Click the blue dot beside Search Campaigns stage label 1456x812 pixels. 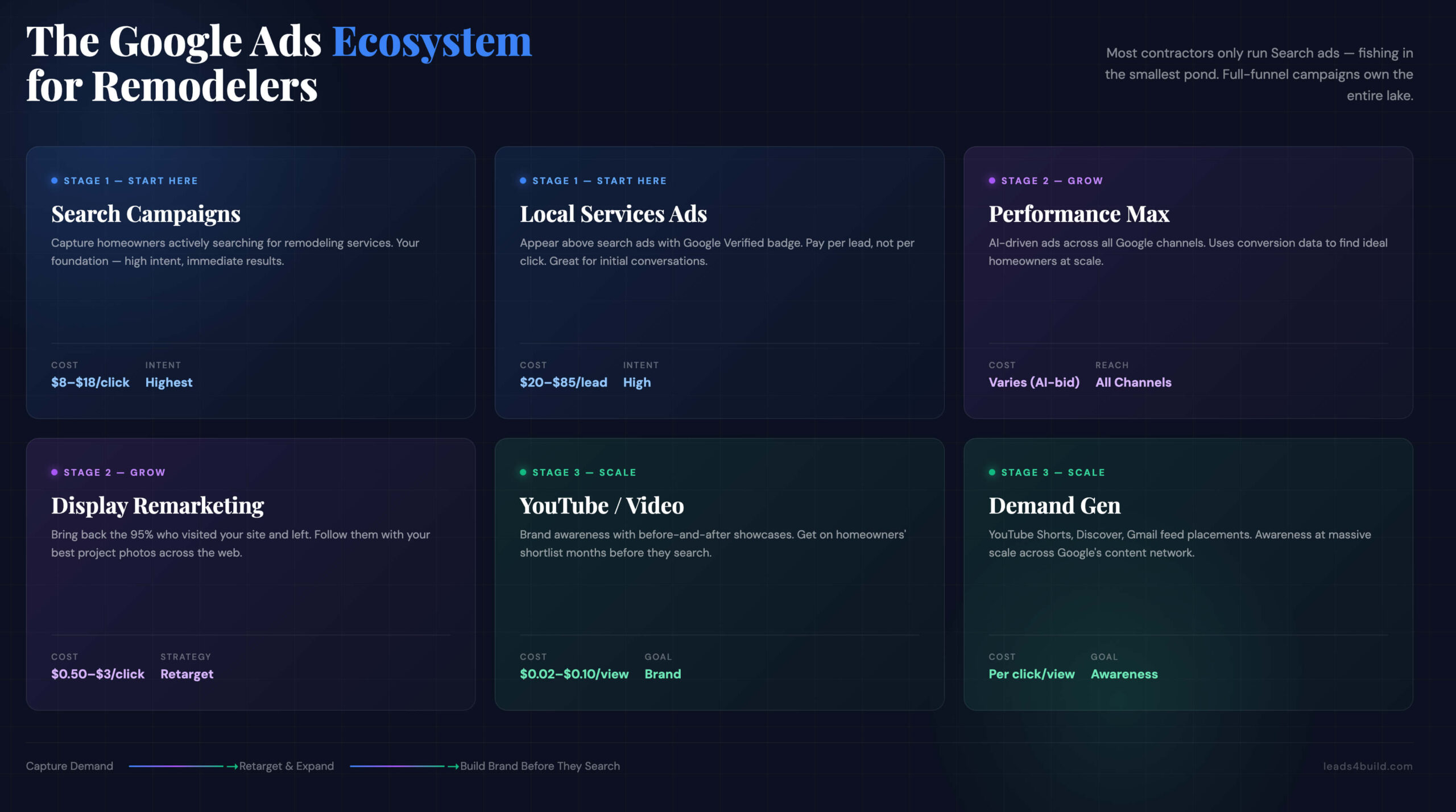click(55, 181)
